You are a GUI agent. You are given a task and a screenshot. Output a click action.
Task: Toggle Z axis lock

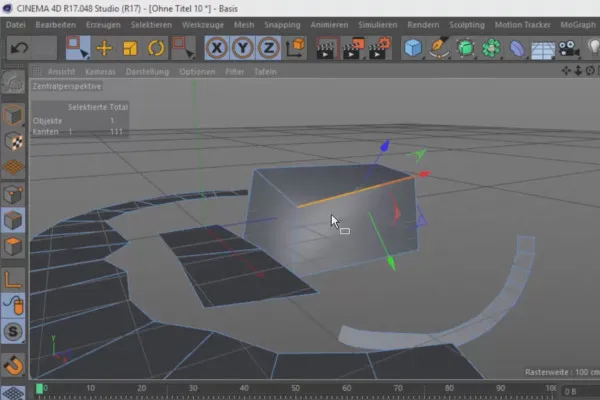[x=269, y=48]
